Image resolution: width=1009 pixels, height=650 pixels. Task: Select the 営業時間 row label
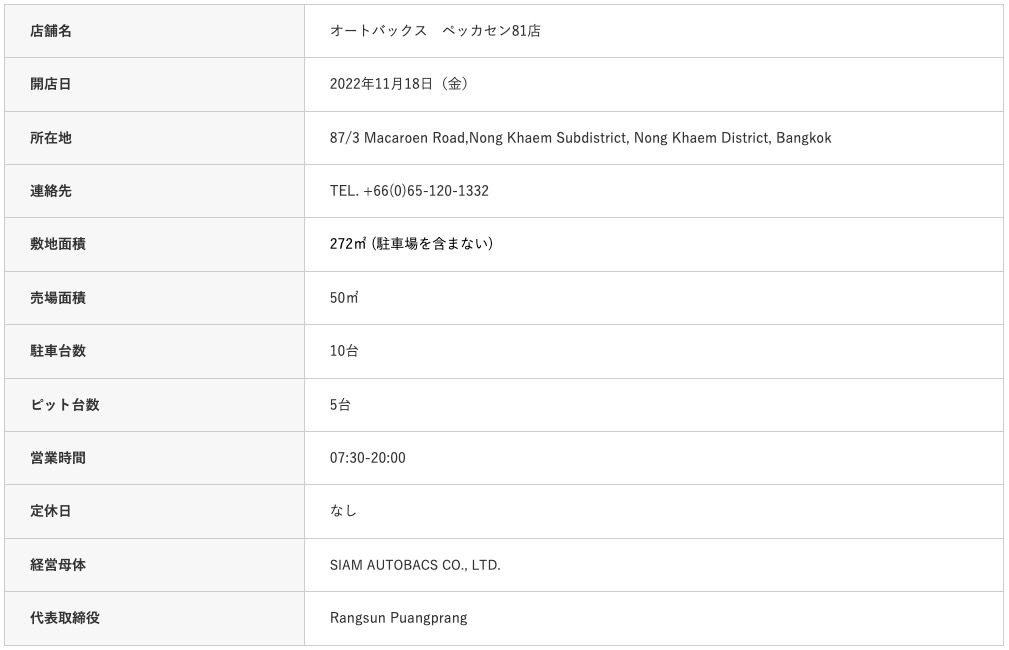58,458
